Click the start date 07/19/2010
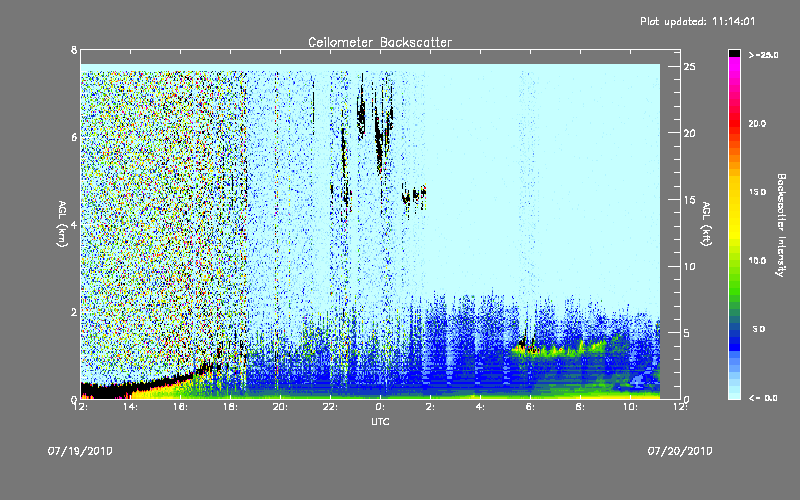The height and width of the screenshot is (500, 800). tap(80, 451)
